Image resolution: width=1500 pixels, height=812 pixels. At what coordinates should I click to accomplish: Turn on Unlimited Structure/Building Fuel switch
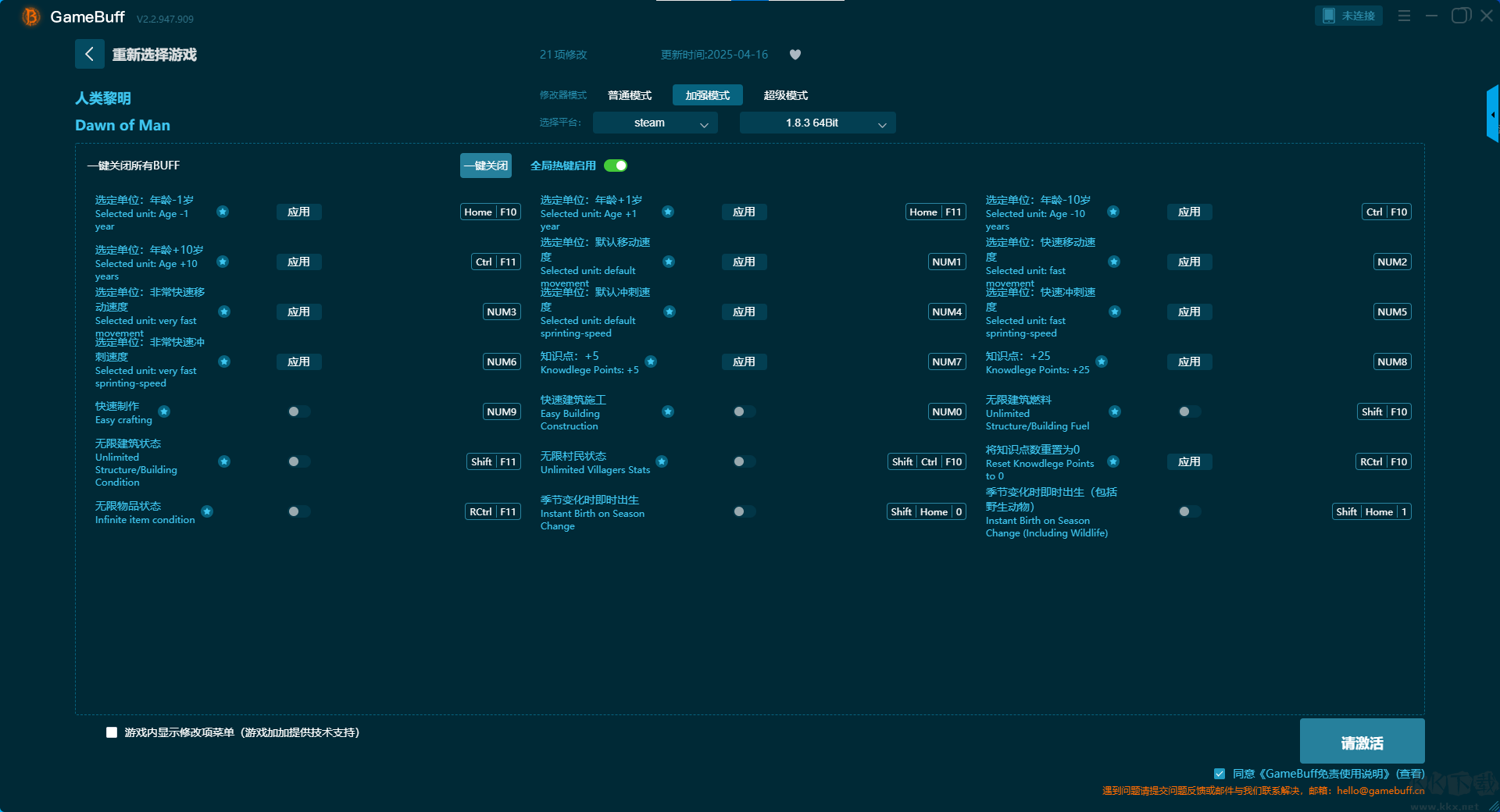pos(1189,411)
